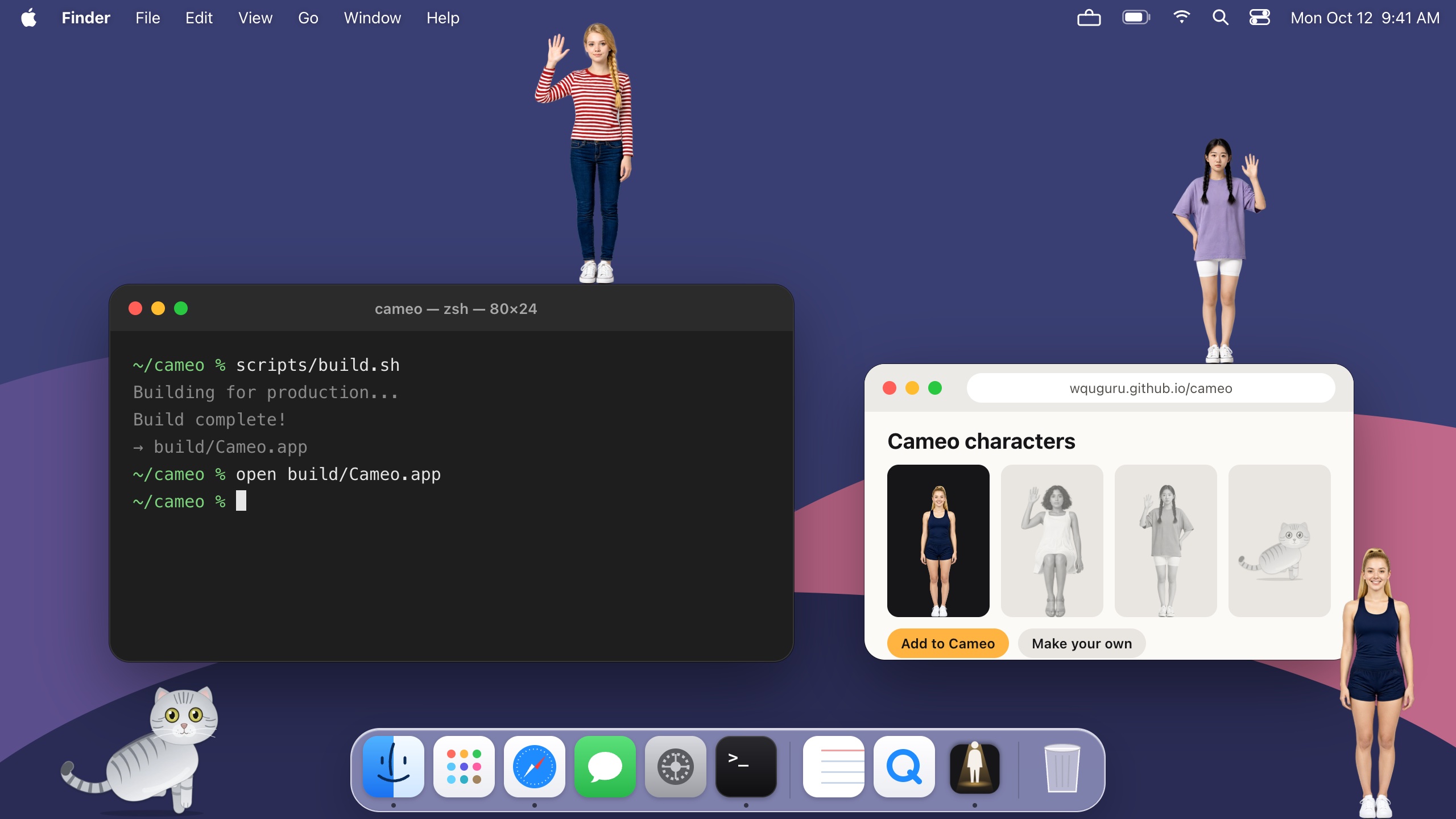Open Terminal icon in the dock

746,767
